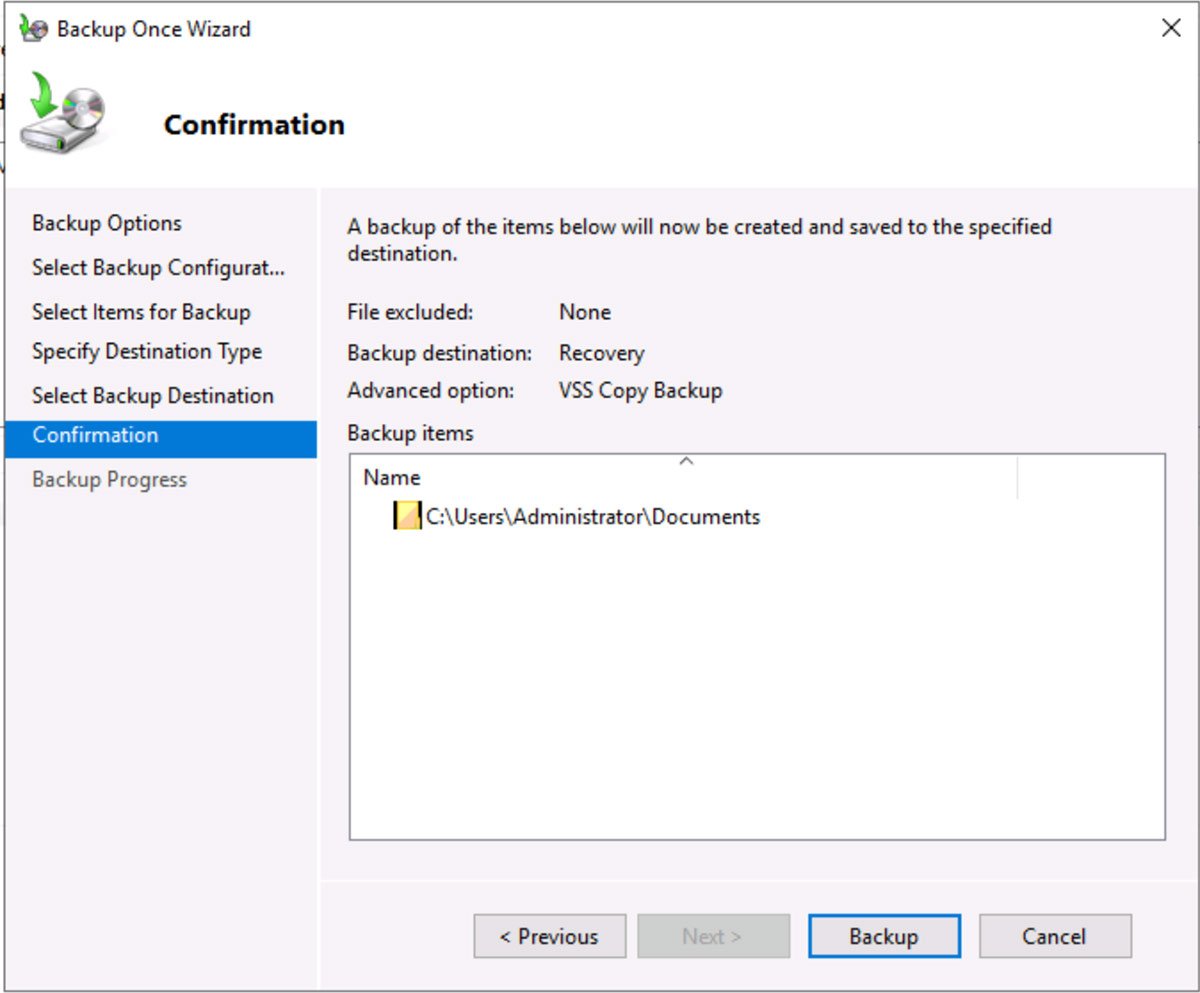The image size is (1200, 993).
Task: Click the Cancel button
Action: coord(1055,936)
